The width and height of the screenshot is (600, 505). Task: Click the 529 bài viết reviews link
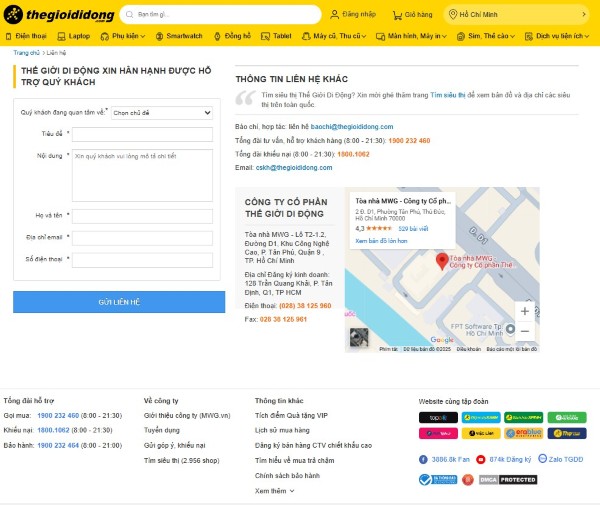coord(413,229)
